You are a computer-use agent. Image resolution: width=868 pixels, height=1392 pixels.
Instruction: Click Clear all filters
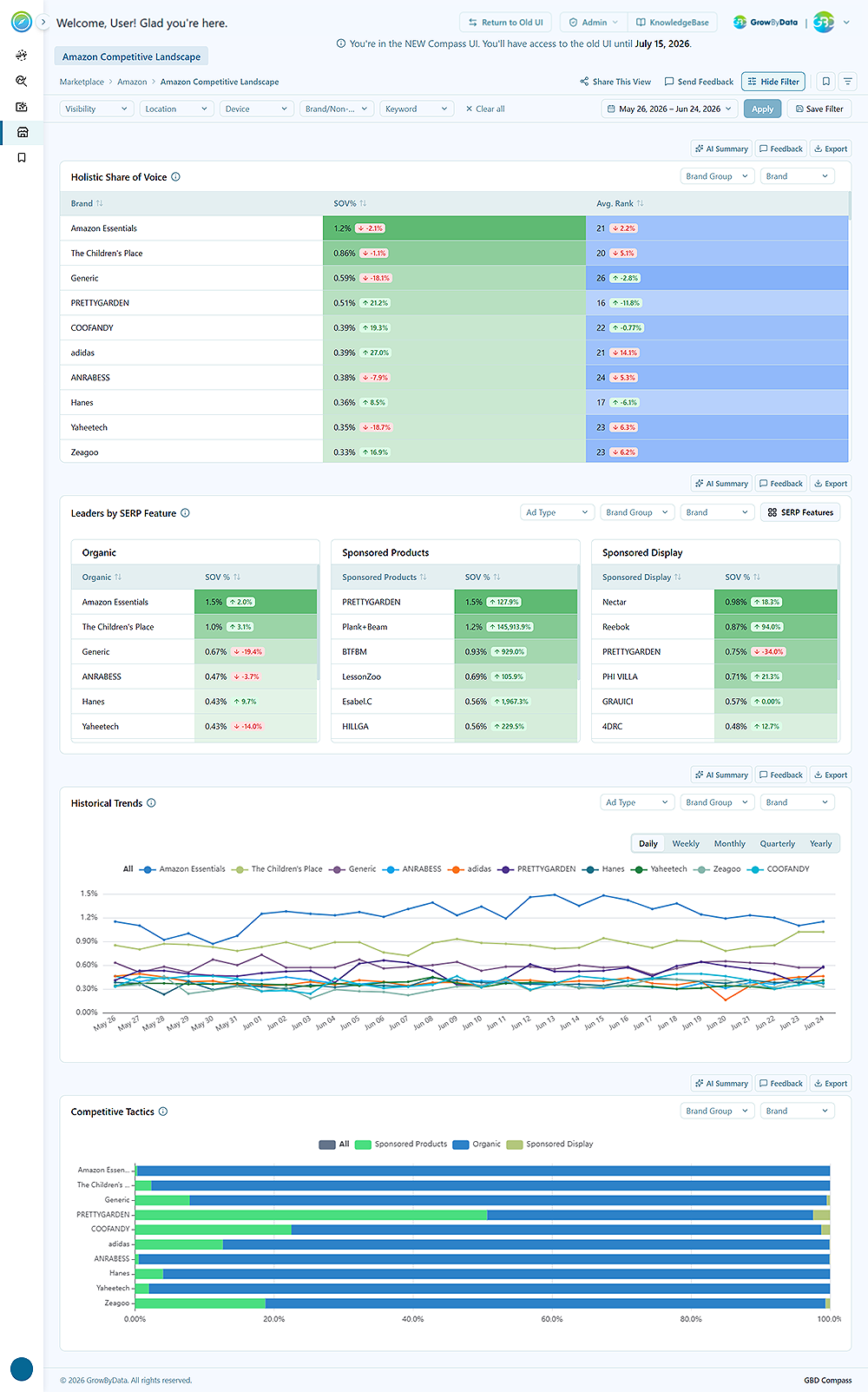485,109
